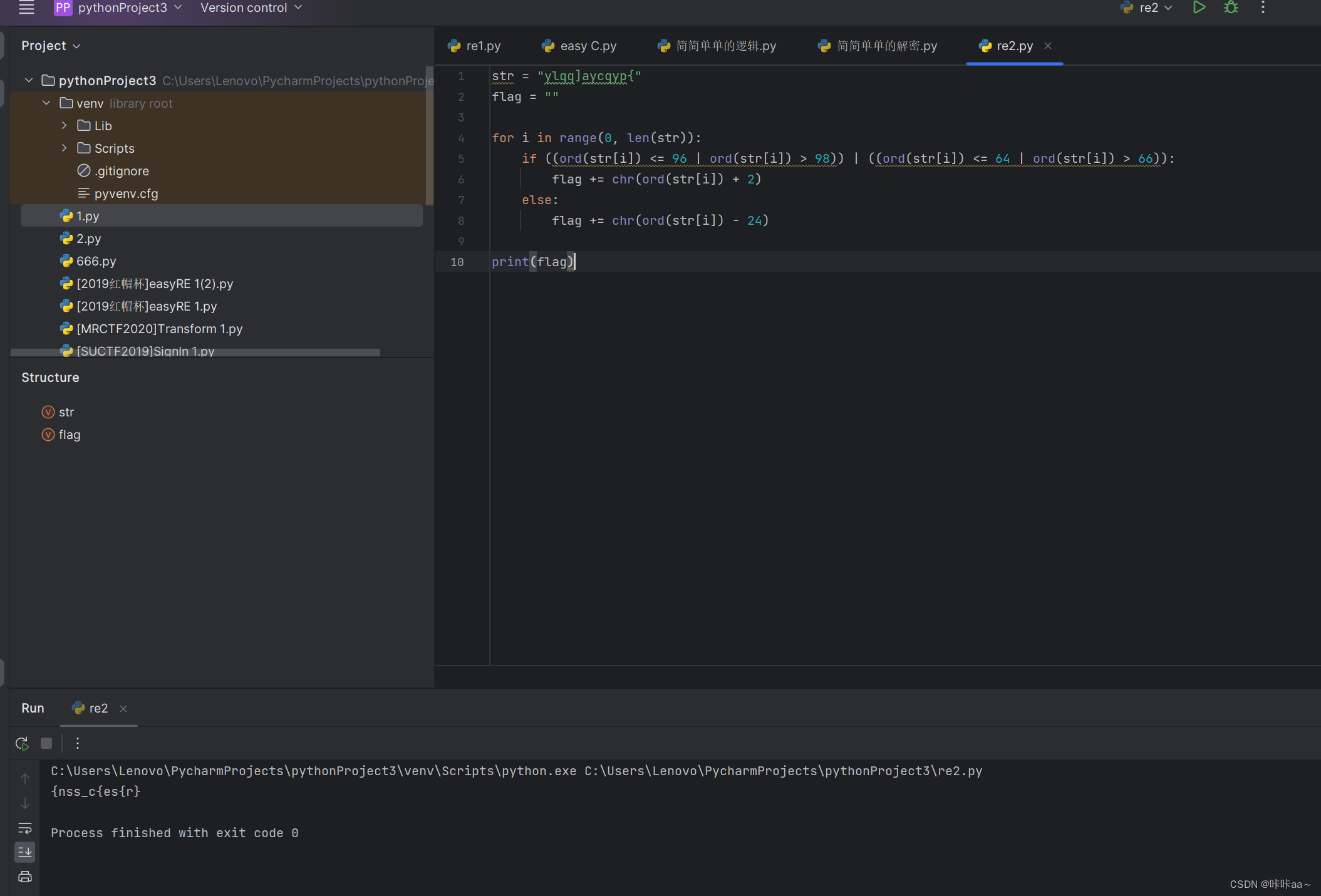Click the Run panel label
This screenshot has height=896, width=1321.
(33, 708)
